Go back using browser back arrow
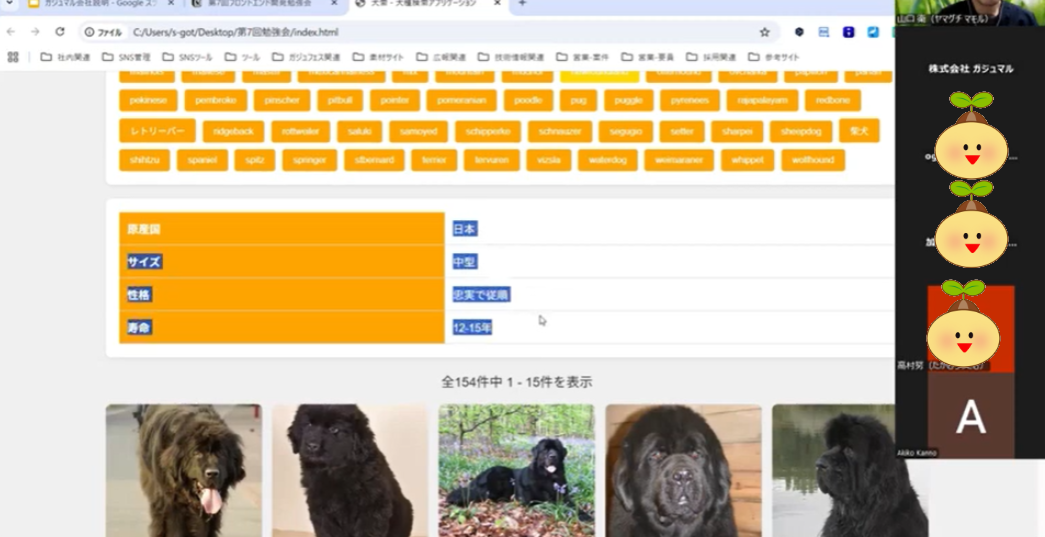Viewport: 1045px width, 537px height. 11,32
